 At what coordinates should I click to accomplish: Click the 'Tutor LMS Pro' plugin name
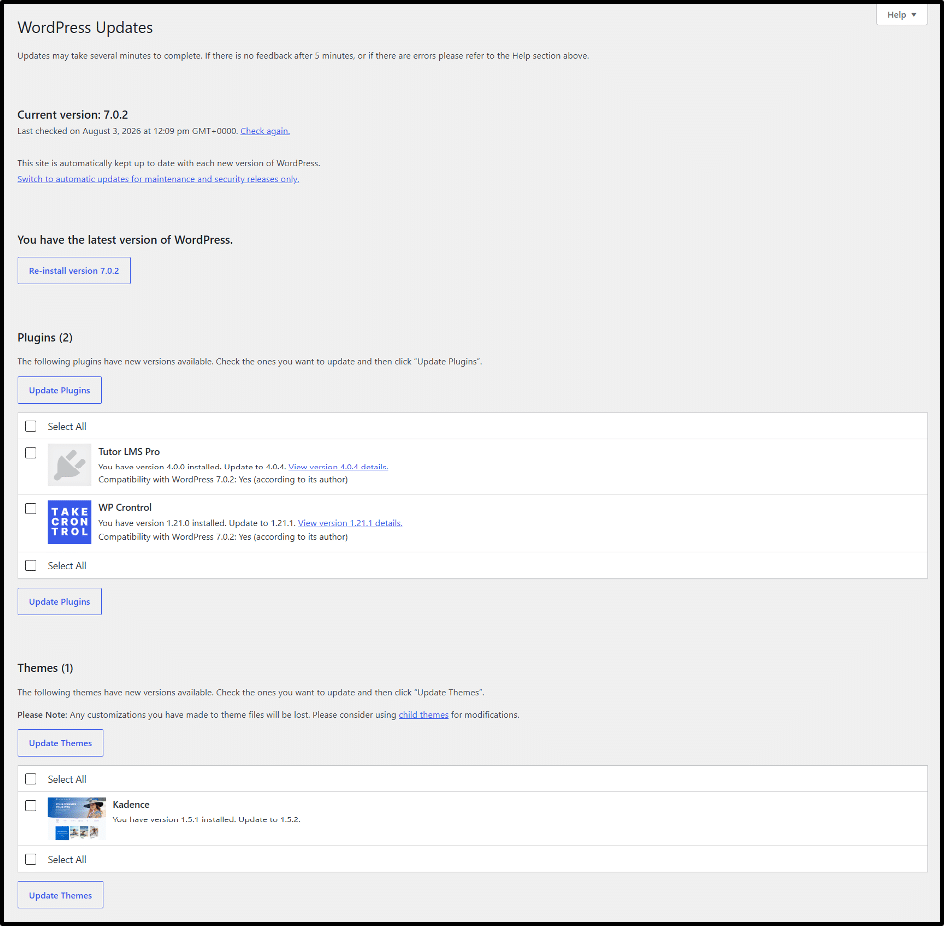(129, 452)
